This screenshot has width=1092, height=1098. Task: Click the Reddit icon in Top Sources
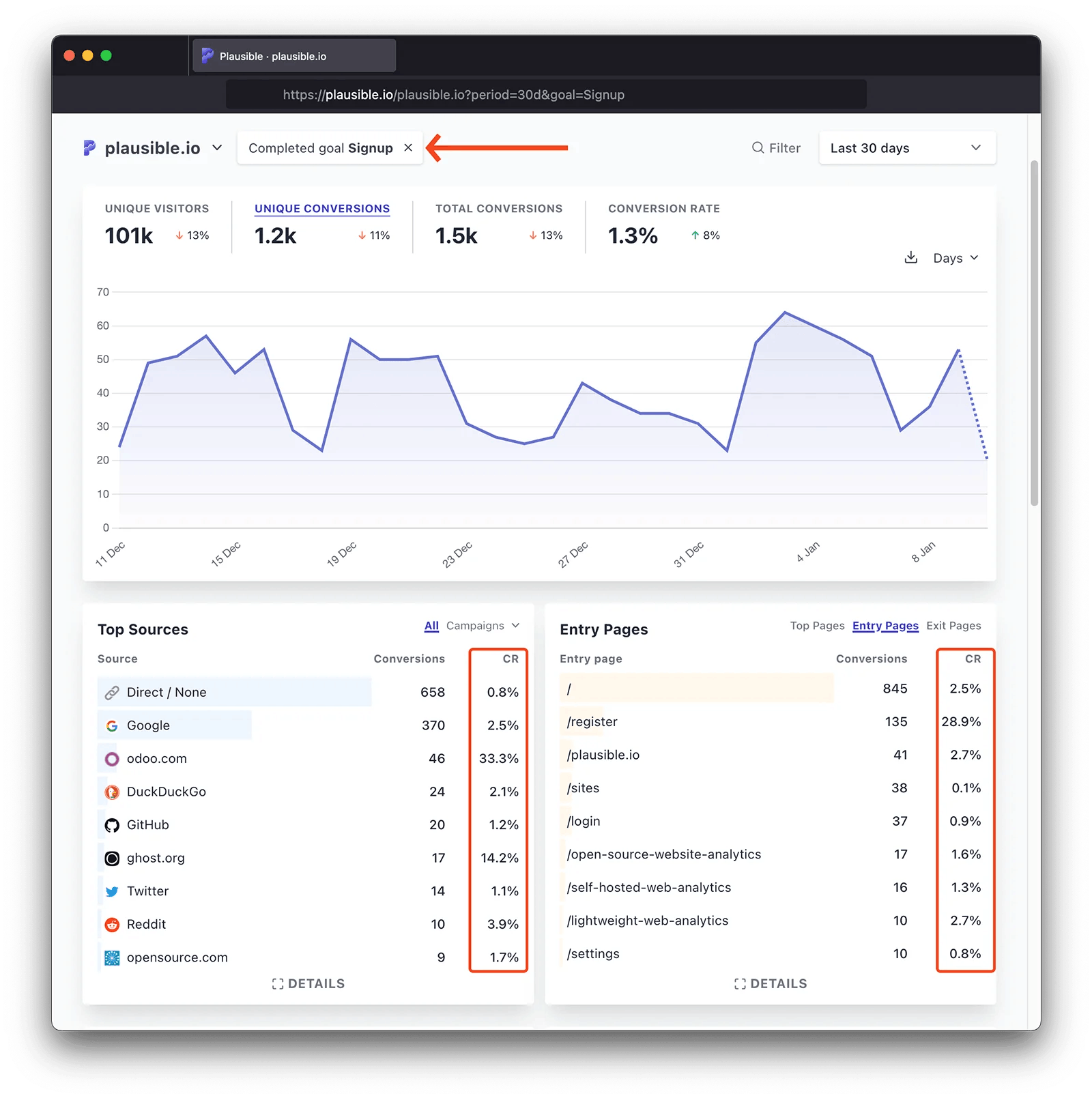coord(111,924)
